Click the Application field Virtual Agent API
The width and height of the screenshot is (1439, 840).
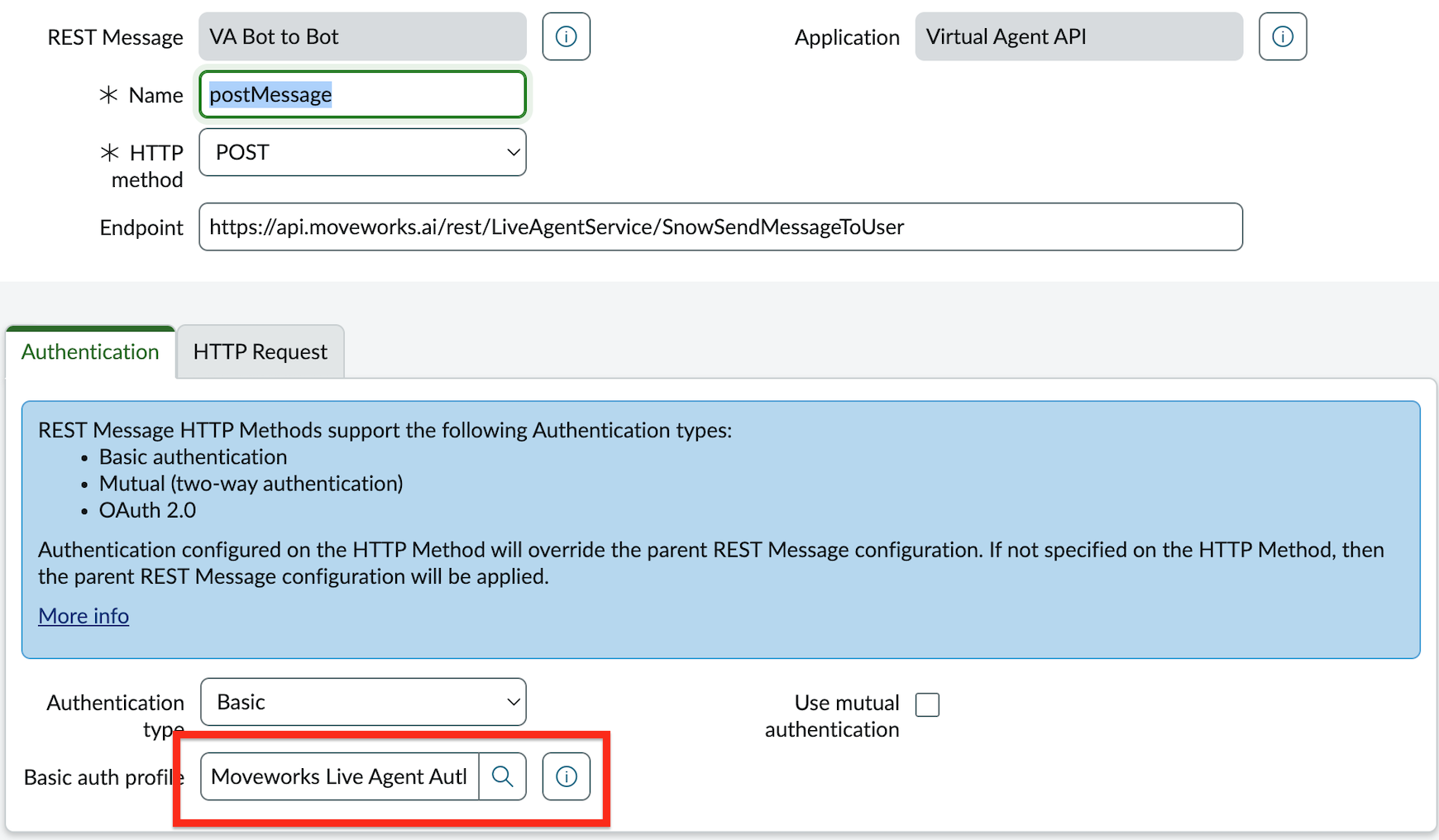(x=1078, y=36)
